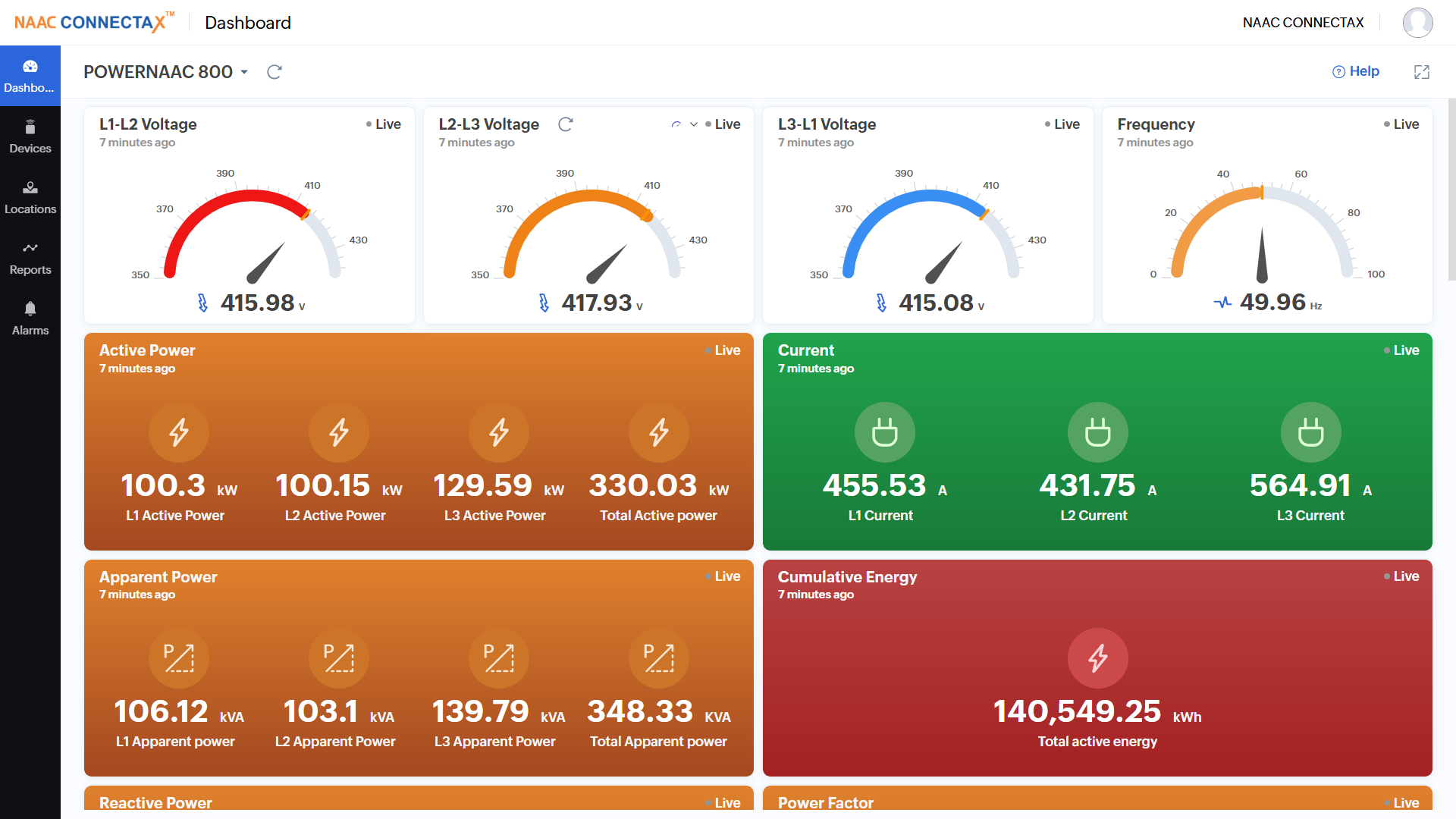1456x819 pixels.
Task: Refresh the POWERNAAC 800 dashboard
Action: [x=274, y=71]
